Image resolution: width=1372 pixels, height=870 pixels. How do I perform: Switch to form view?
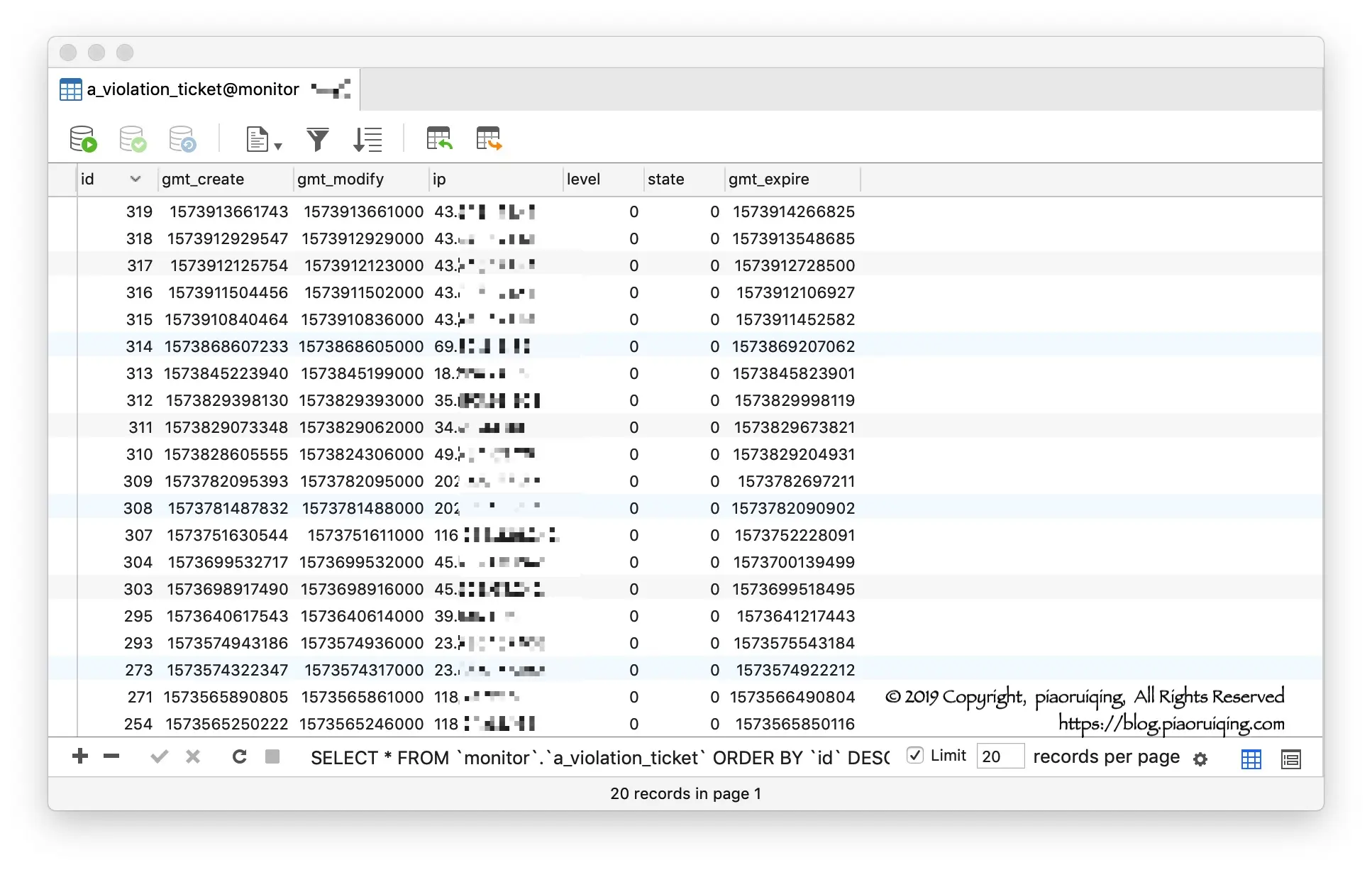coord(1291,759)
